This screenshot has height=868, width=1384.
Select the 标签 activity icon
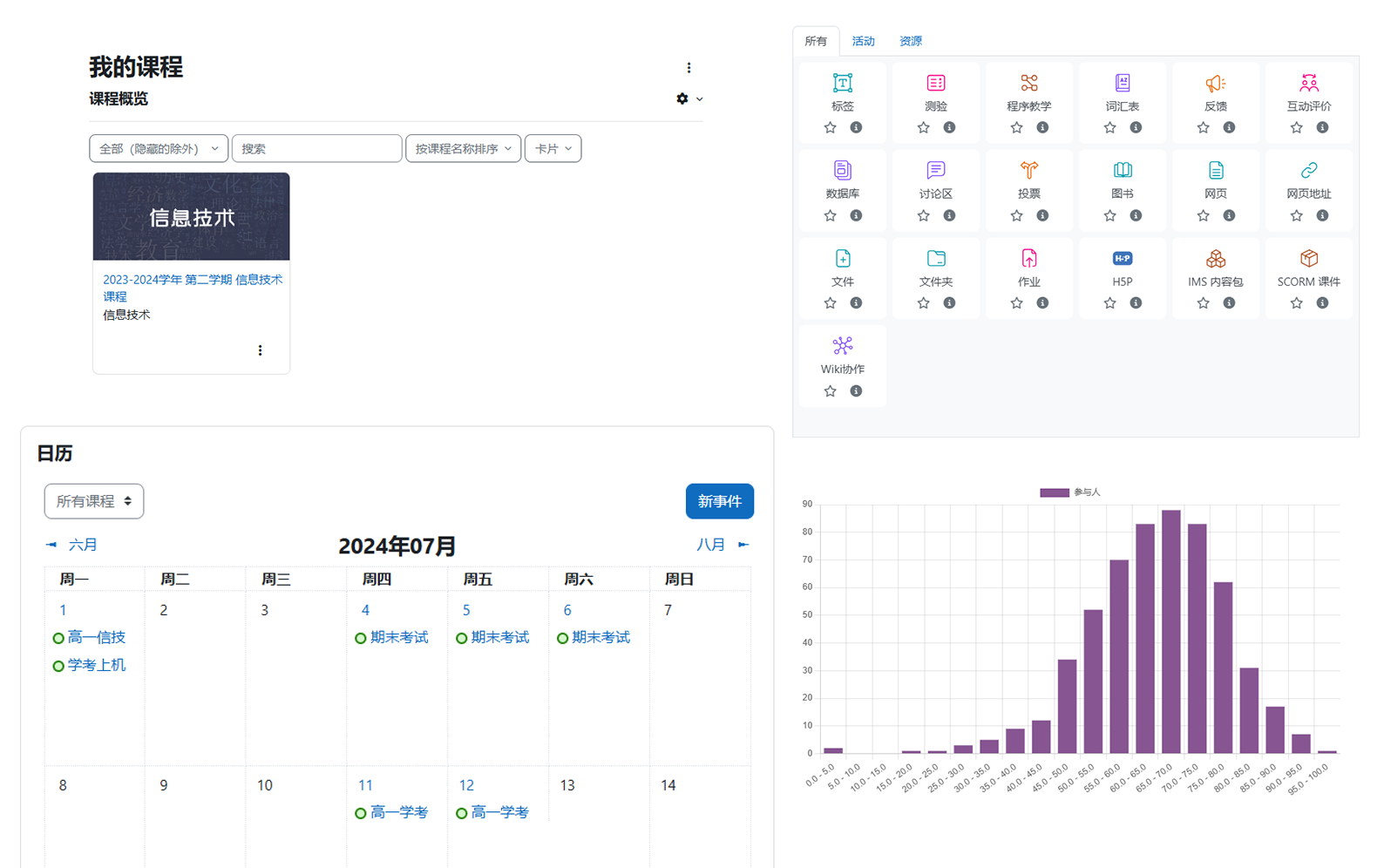coord(842,83)
